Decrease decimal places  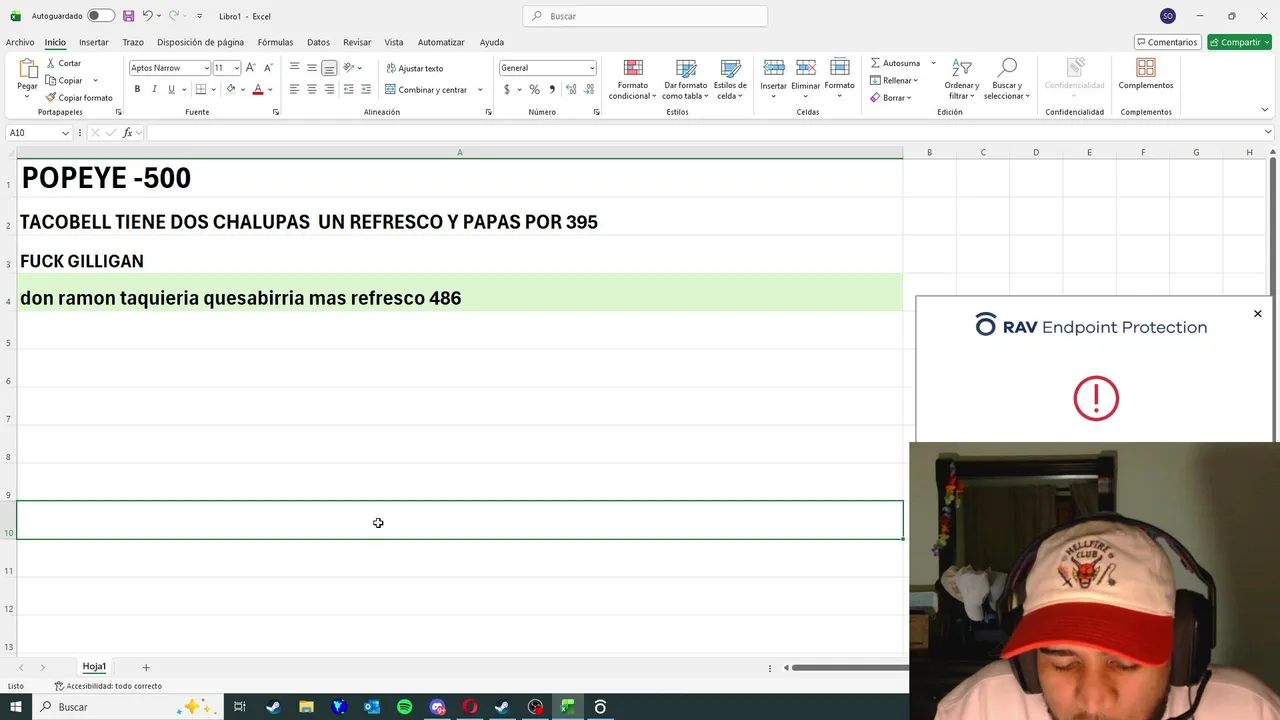click(589, 89)
